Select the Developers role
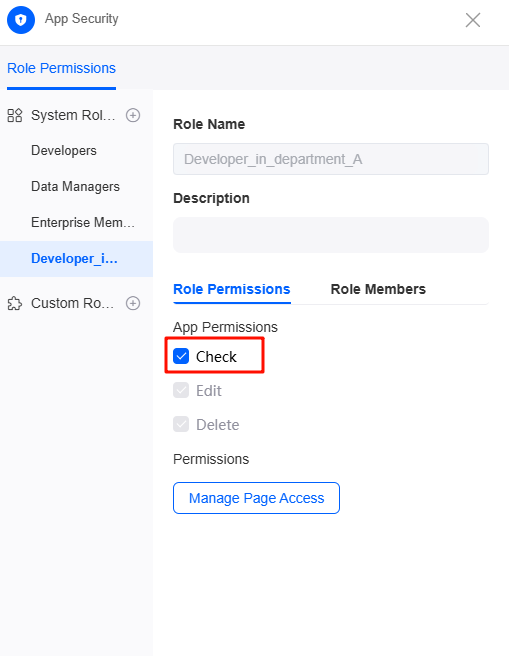This screenshot has width=509, height=656. click(x=64, y=151)
